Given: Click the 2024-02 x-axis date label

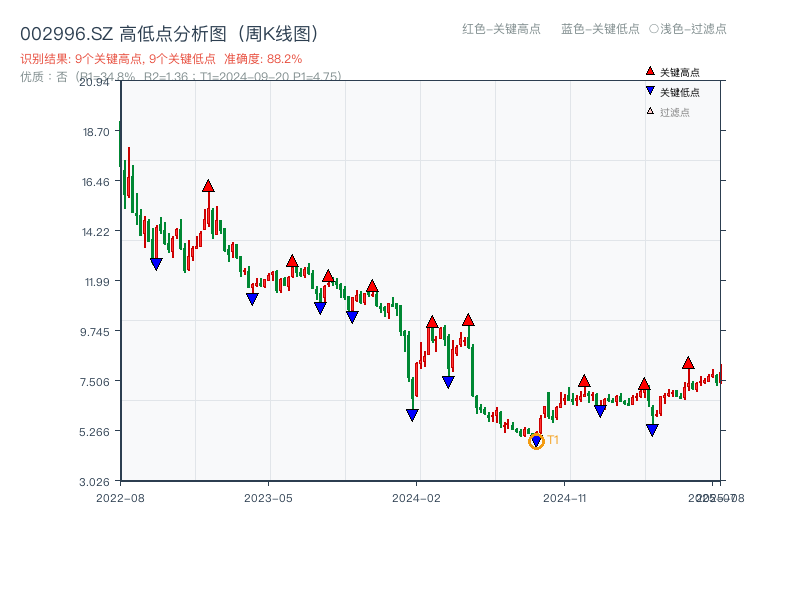Looking at the screenshot, I should 416,497.
